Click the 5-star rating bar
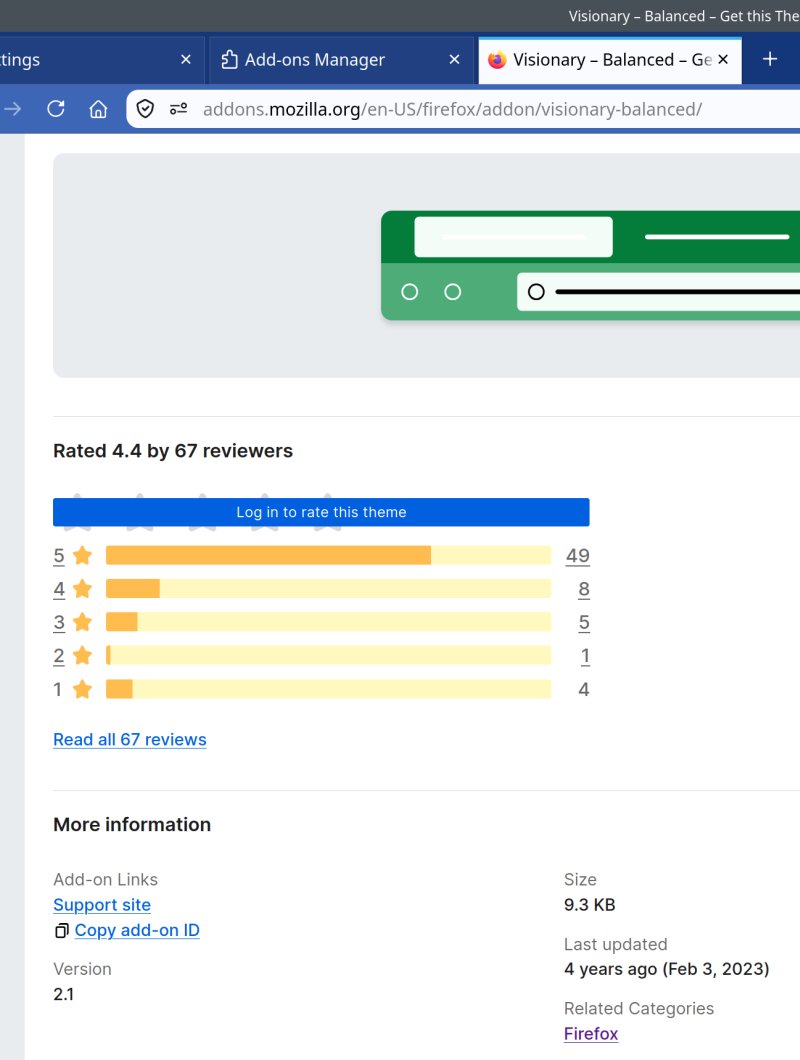Screen dimensions: 800x1060 tap(329, 556)
